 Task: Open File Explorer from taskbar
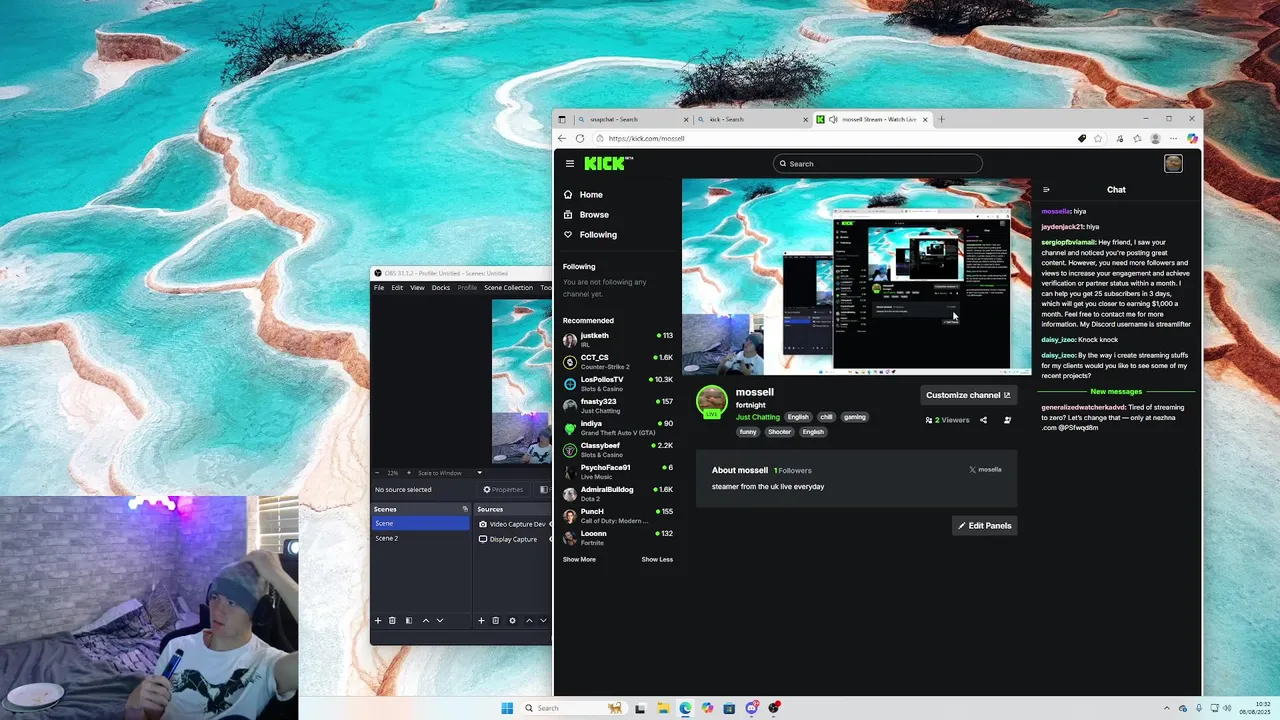[x=662, y=708]
